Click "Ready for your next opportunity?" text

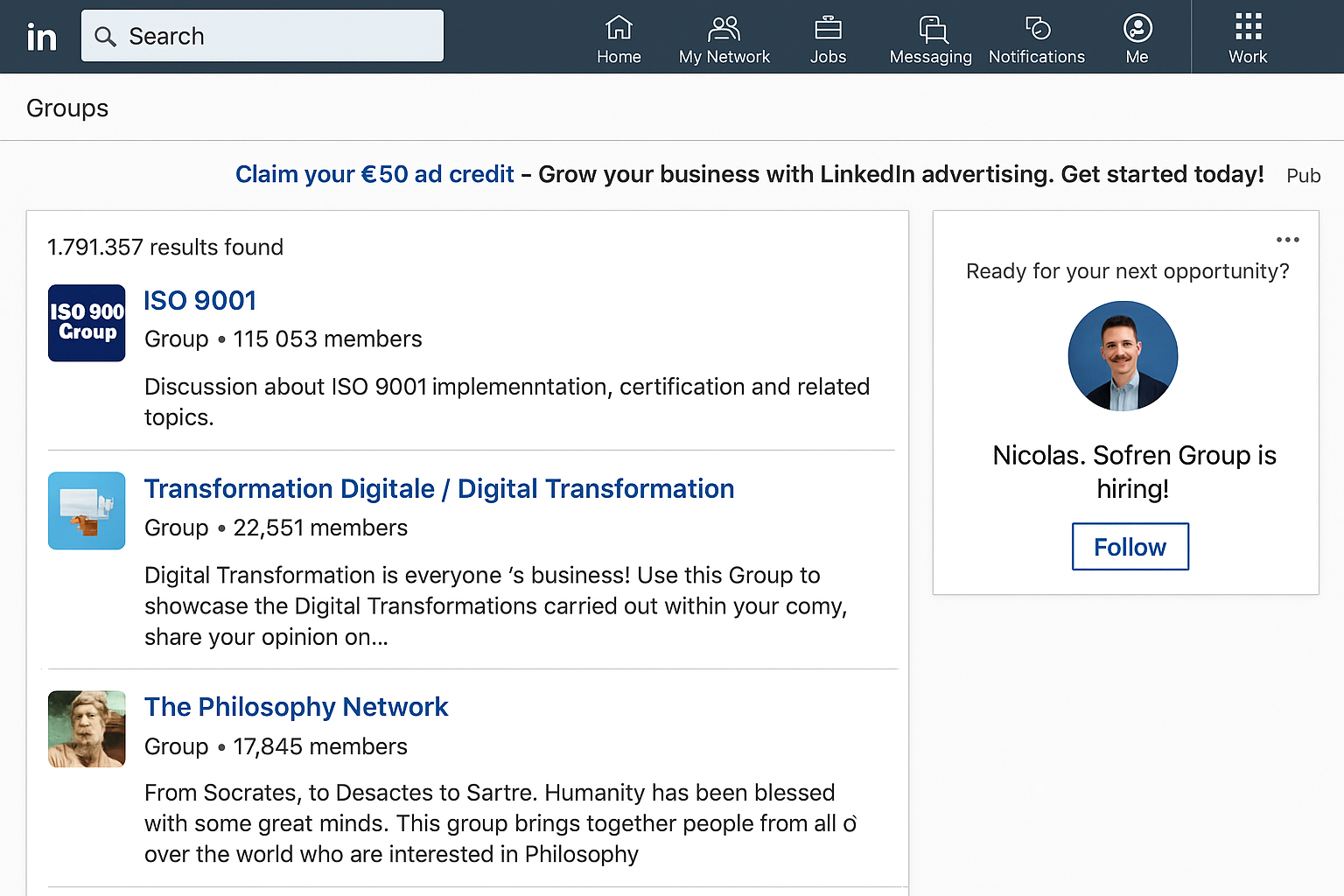tap(1128, 271)
